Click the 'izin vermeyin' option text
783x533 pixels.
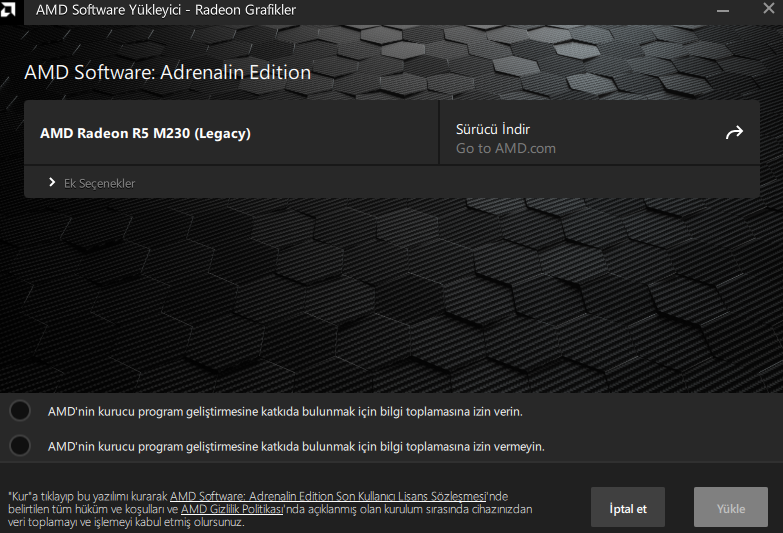click(296, 446)
